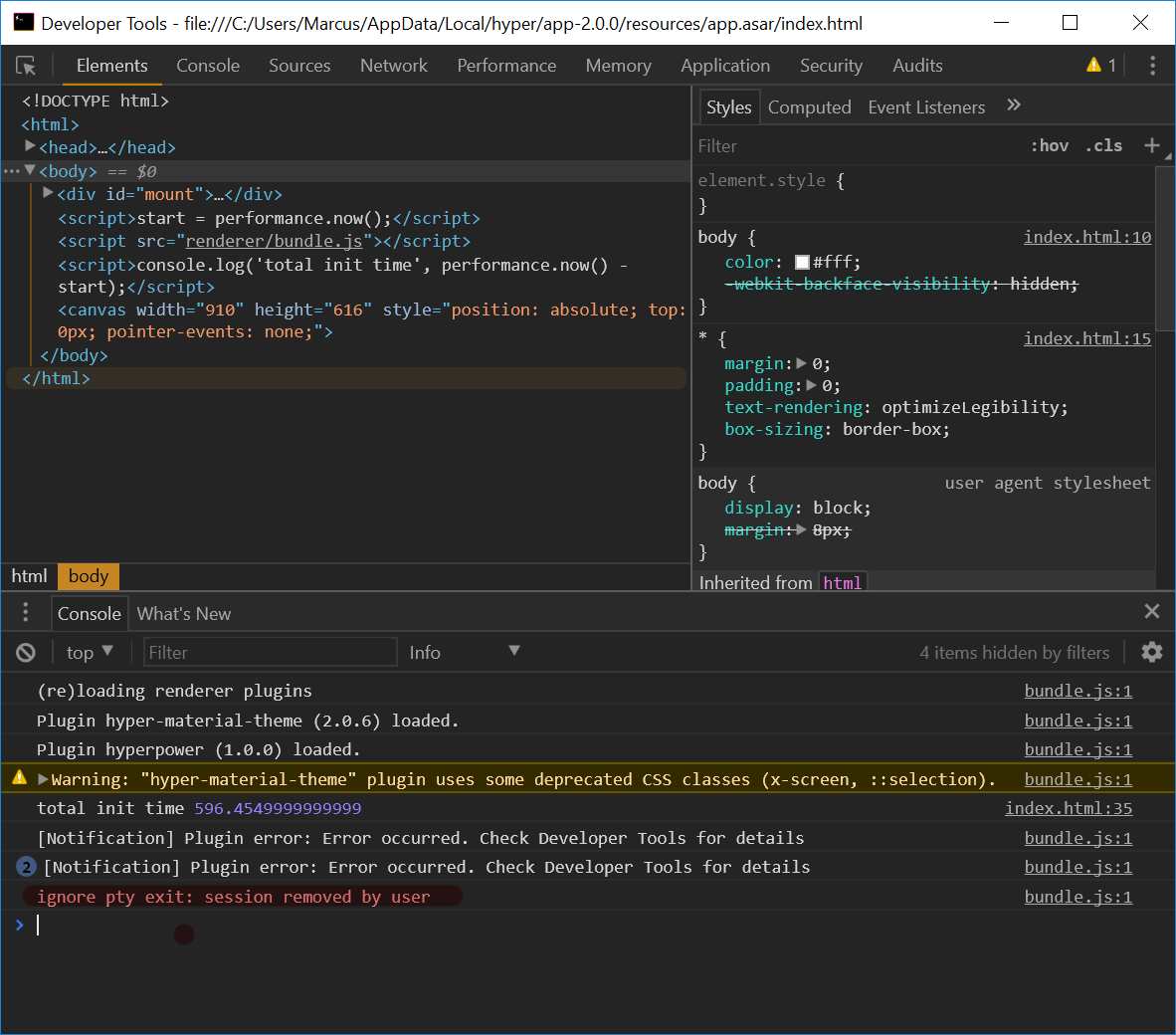1176x1035 pixels.
Task: Close the console drawer with X
Action: point(1152,612)
